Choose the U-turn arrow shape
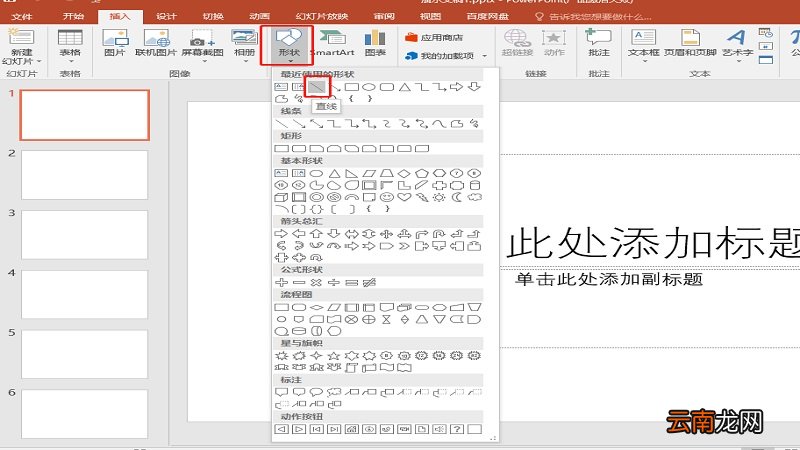The image size is (800, 450). pyautogui.click(x=439, y=234)
